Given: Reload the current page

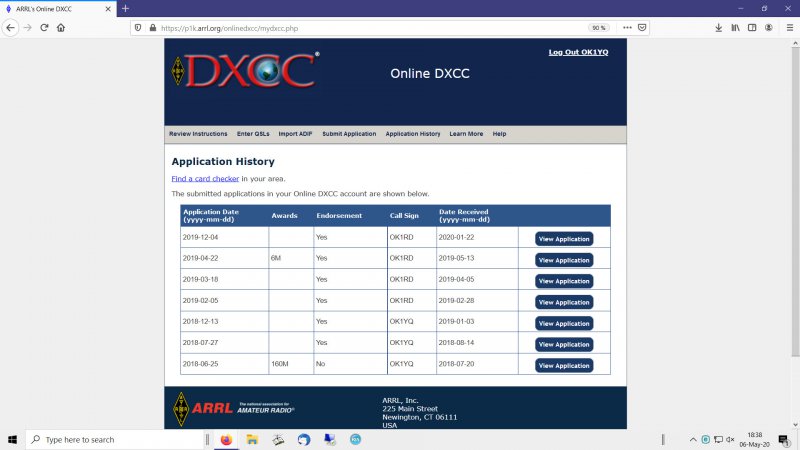Looking at the screenshot, I should pos(44,28).
